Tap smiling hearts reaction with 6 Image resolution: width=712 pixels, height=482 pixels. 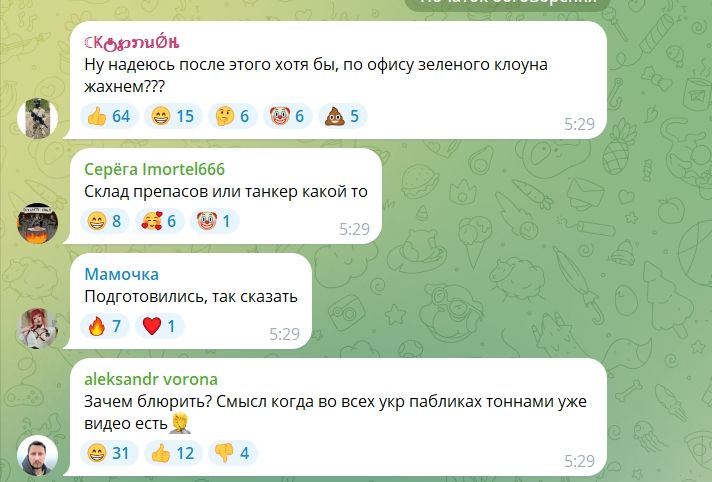point(160,221)
